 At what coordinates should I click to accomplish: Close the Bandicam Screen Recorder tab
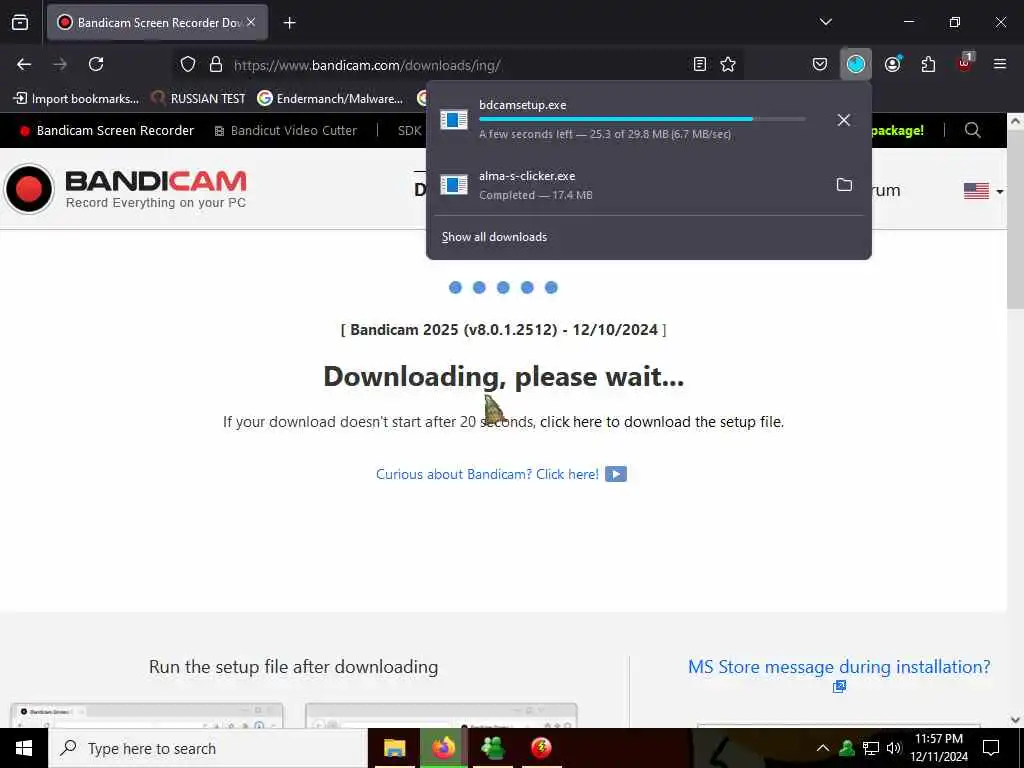pyautogui.click(x=251, y=22)
